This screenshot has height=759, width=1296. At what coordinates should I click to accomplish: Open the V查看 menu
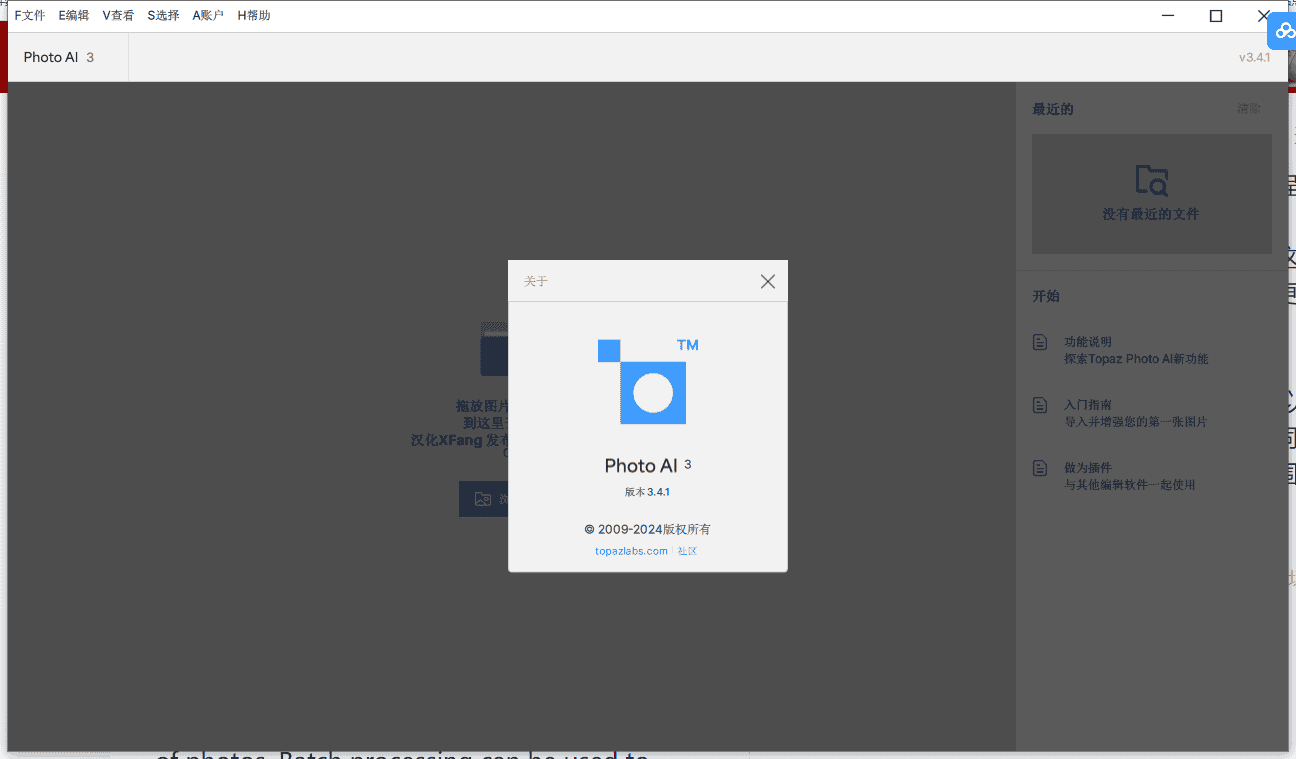coord(118,16)
